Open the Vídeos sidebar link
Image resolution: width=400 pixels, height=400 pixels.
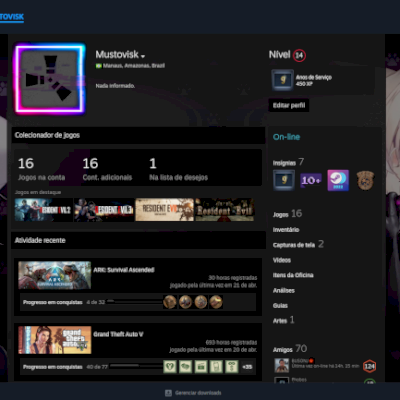pos(282,260)
